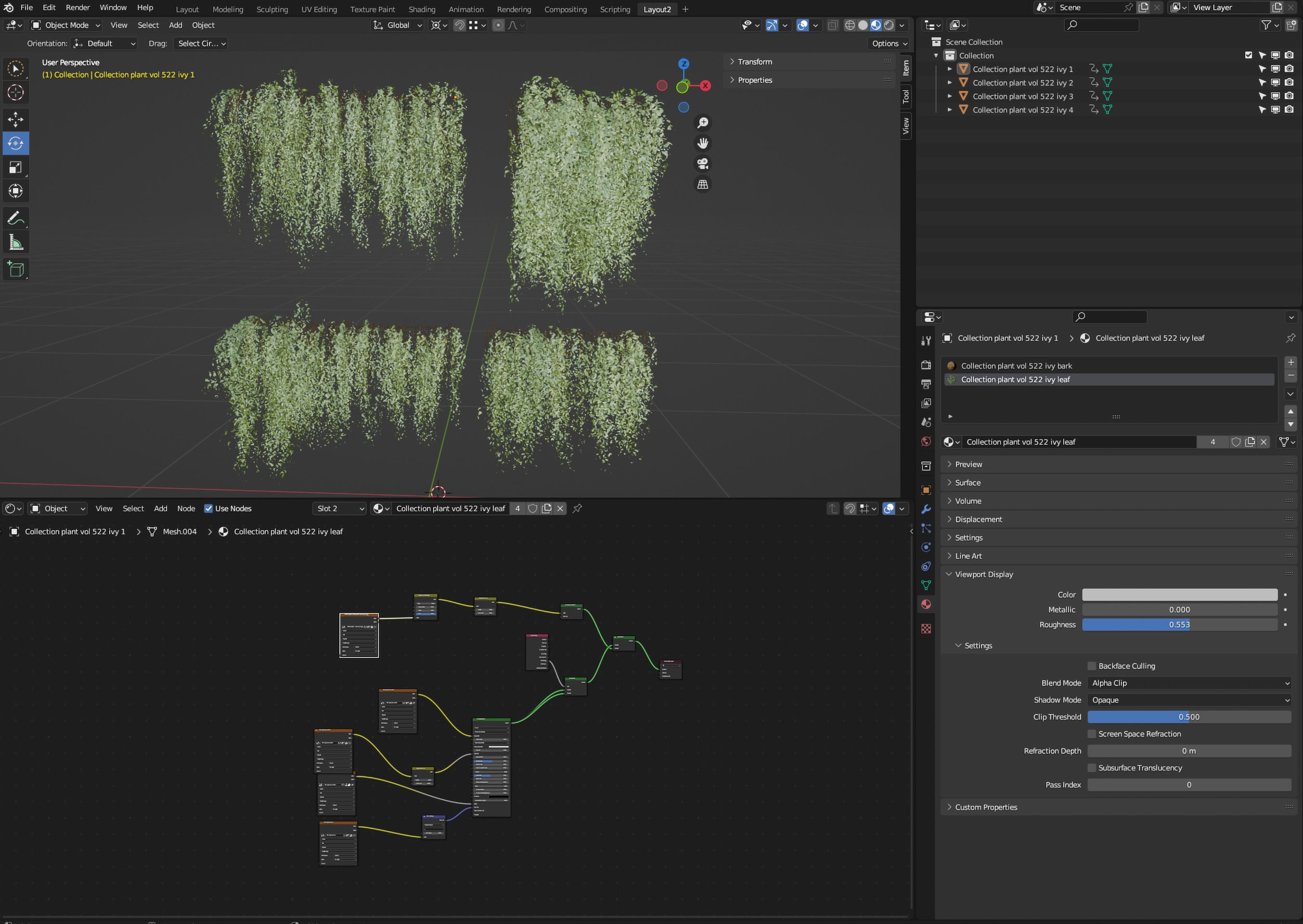1303x924 pixels.
Task: Unlink the ivy leaf material in properties
Action: pyautogui.click(x=1263, y=442)
